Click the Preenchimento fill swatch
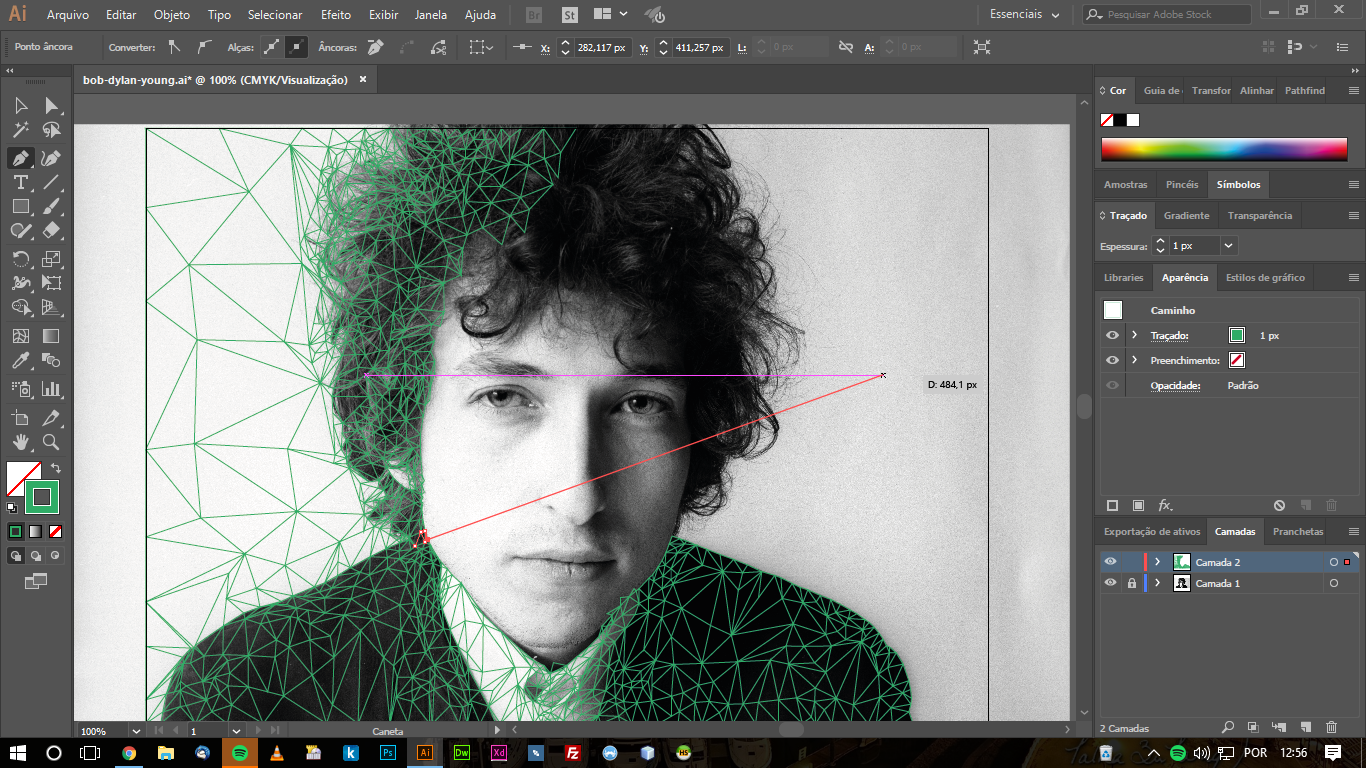The height and width of the screenshot is (768, 1366). [x=1237, y=360]
